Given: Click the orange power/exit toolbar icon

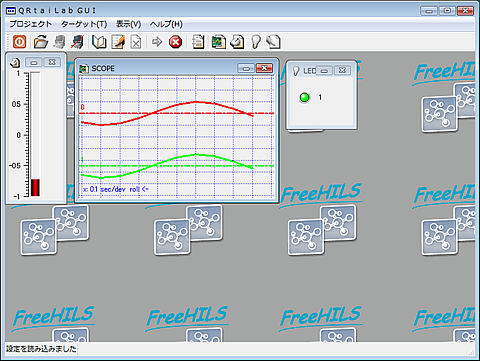Looking at the screenshot, I should [x=19, y=42].
